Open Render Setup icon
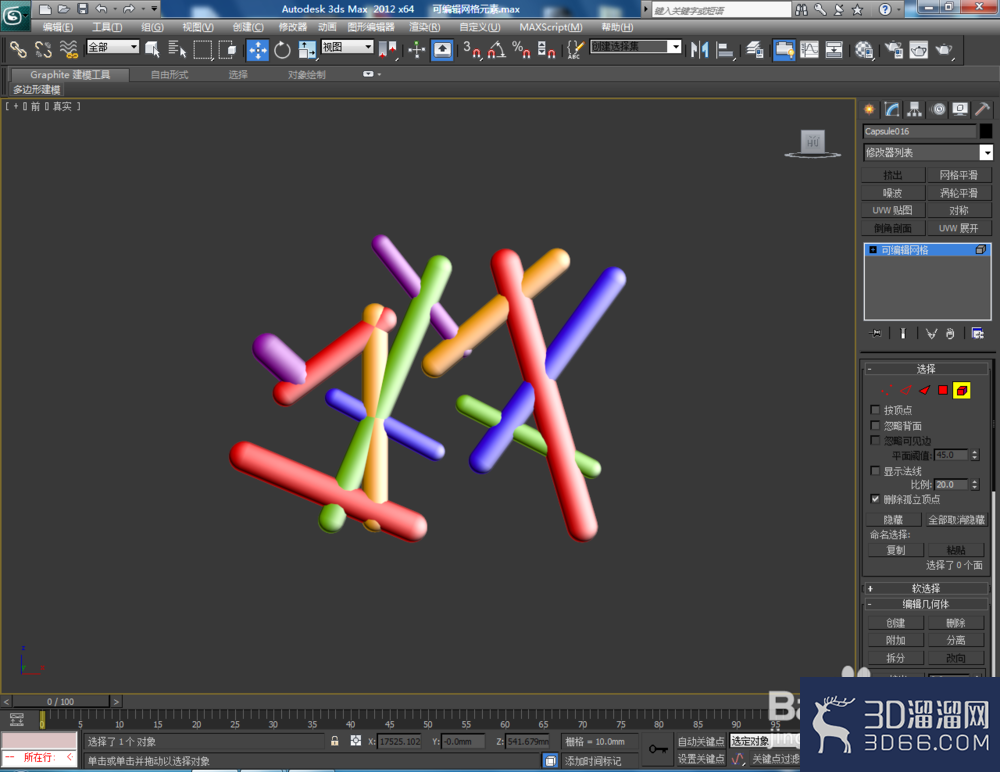The image size is (1000, 772). (893, 49)
